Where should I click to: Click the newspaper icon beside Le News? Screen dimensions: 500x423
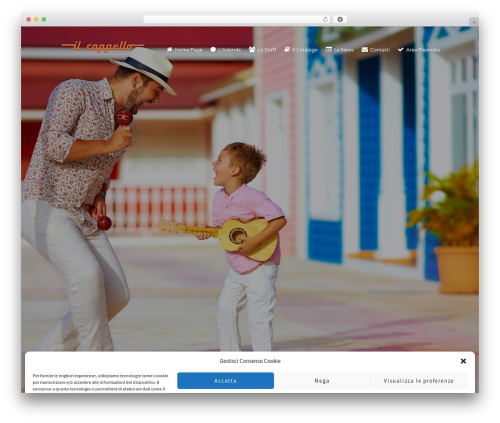pyautogui.click(x=329, y=50)
